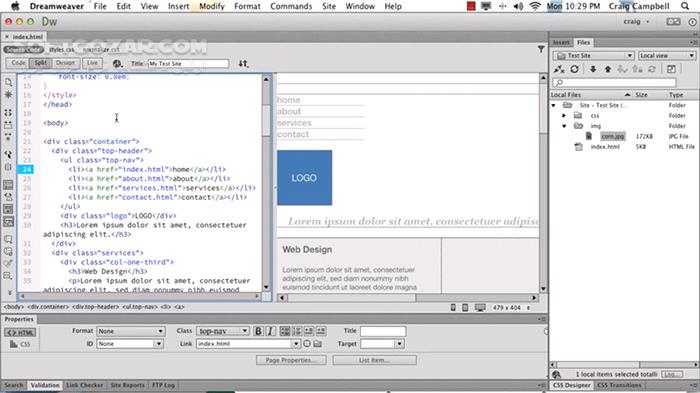
Task: Open the Local view dropdown
Action: (x=667, y=55)
